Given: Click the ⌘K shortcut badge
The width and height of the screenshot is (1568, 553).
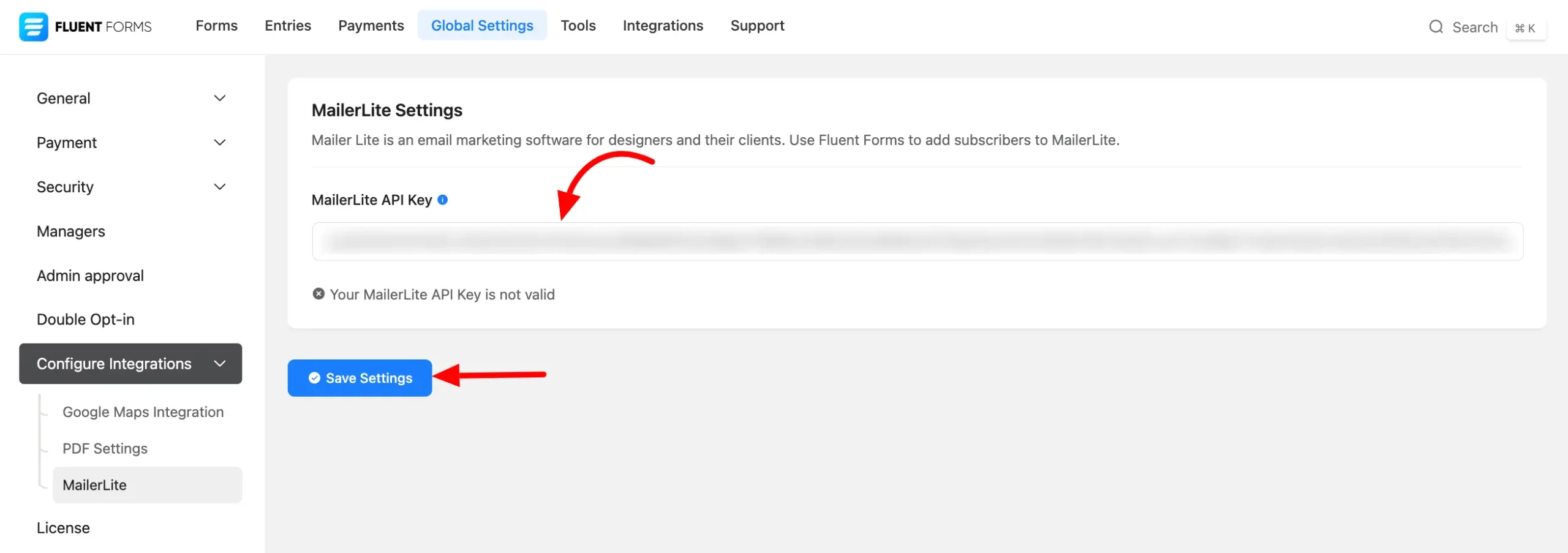Looking at the screenshot, I should [x=1525, y=28].
